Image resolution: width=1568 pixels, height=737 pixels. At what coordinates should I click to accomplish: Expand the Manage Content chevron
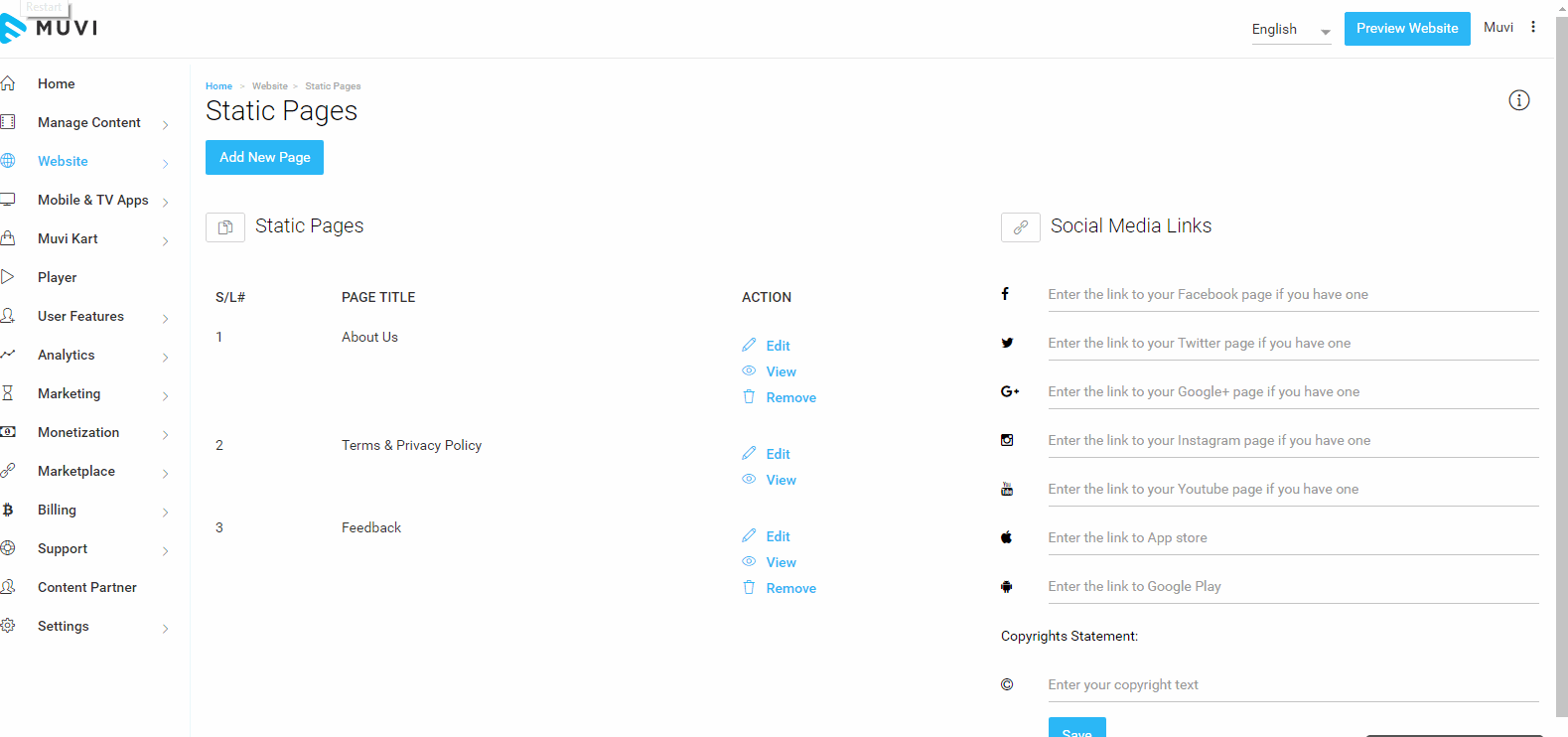point(165,124)
